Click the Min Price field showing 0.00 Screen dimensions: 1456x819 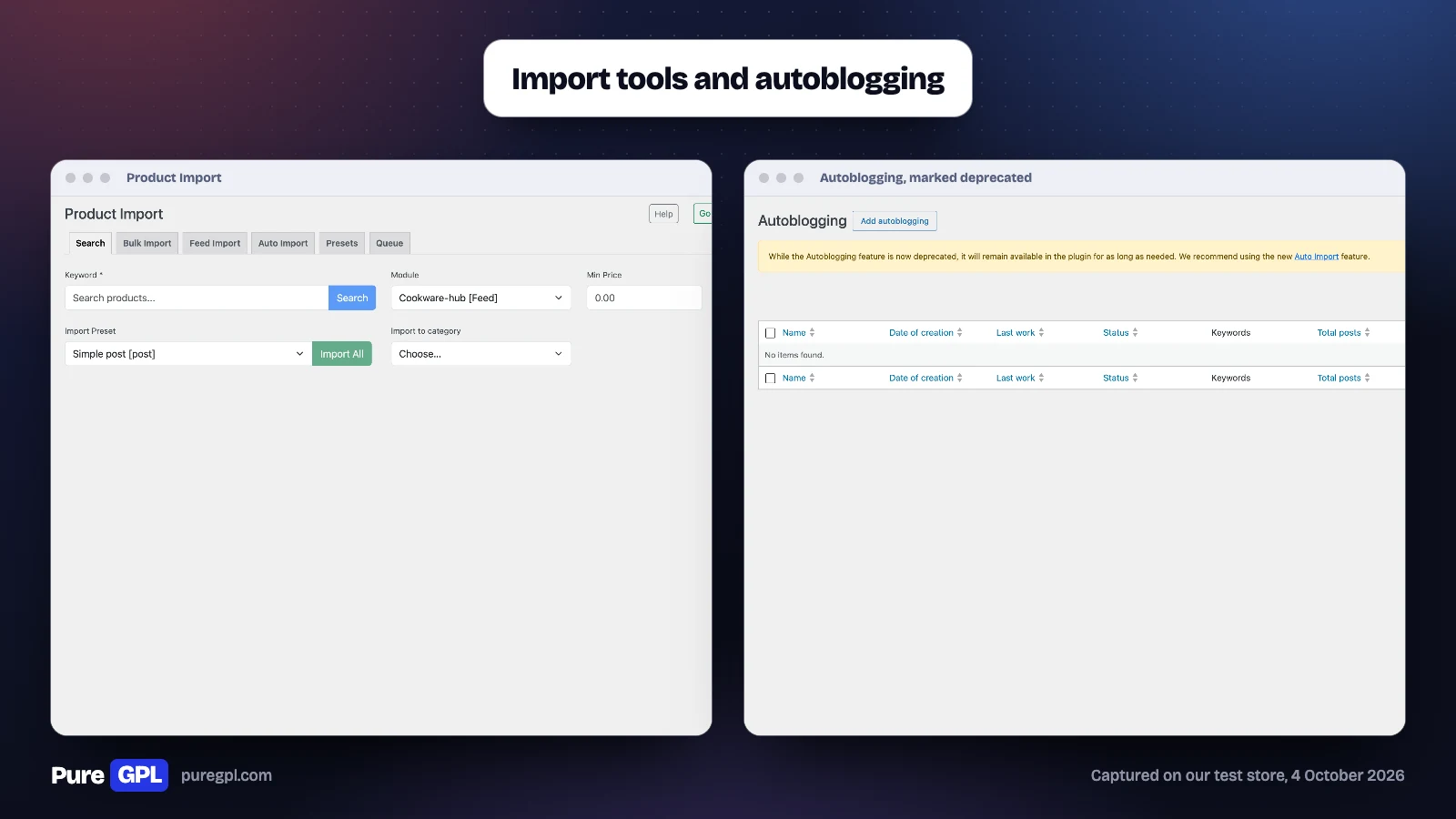644,298
